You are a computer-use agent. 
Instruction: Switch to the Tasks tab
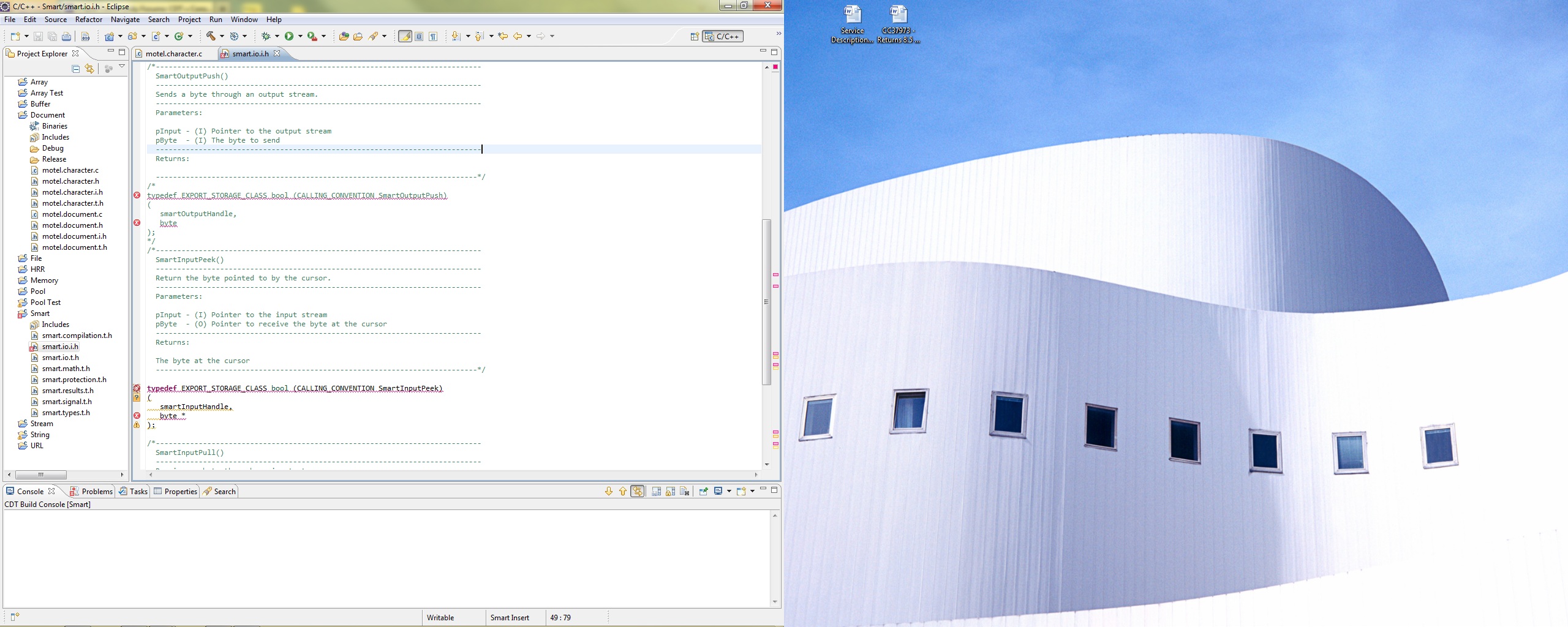tap(133, 491)
